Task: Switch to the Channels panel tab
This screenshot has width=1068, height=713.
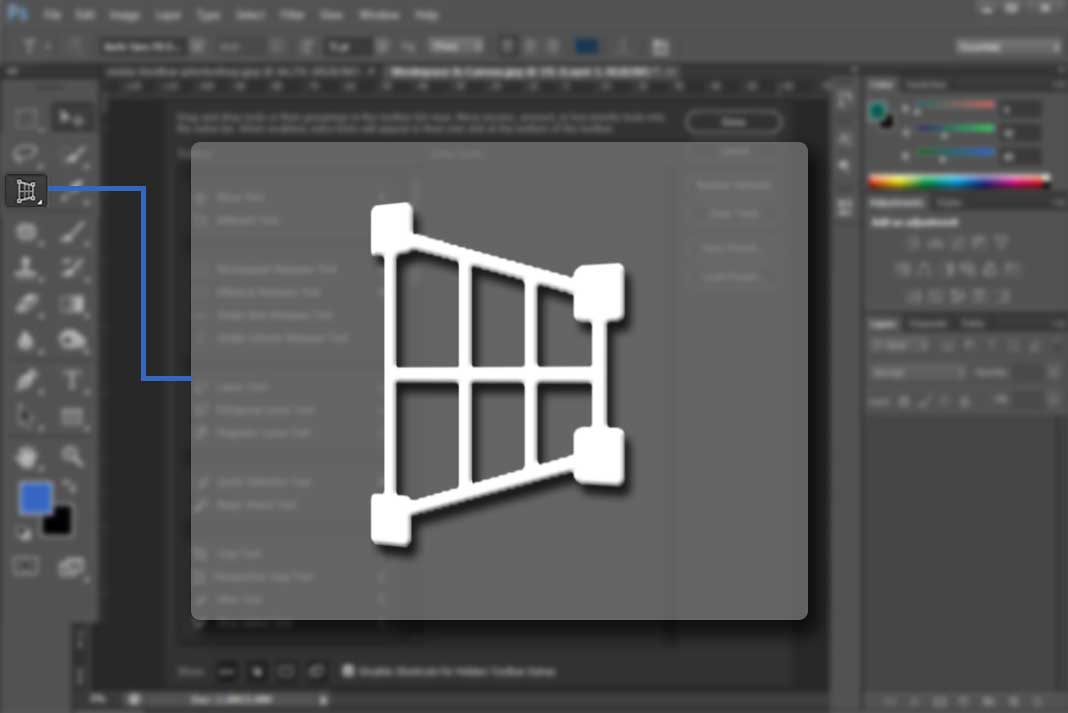Action: [928, 323]
